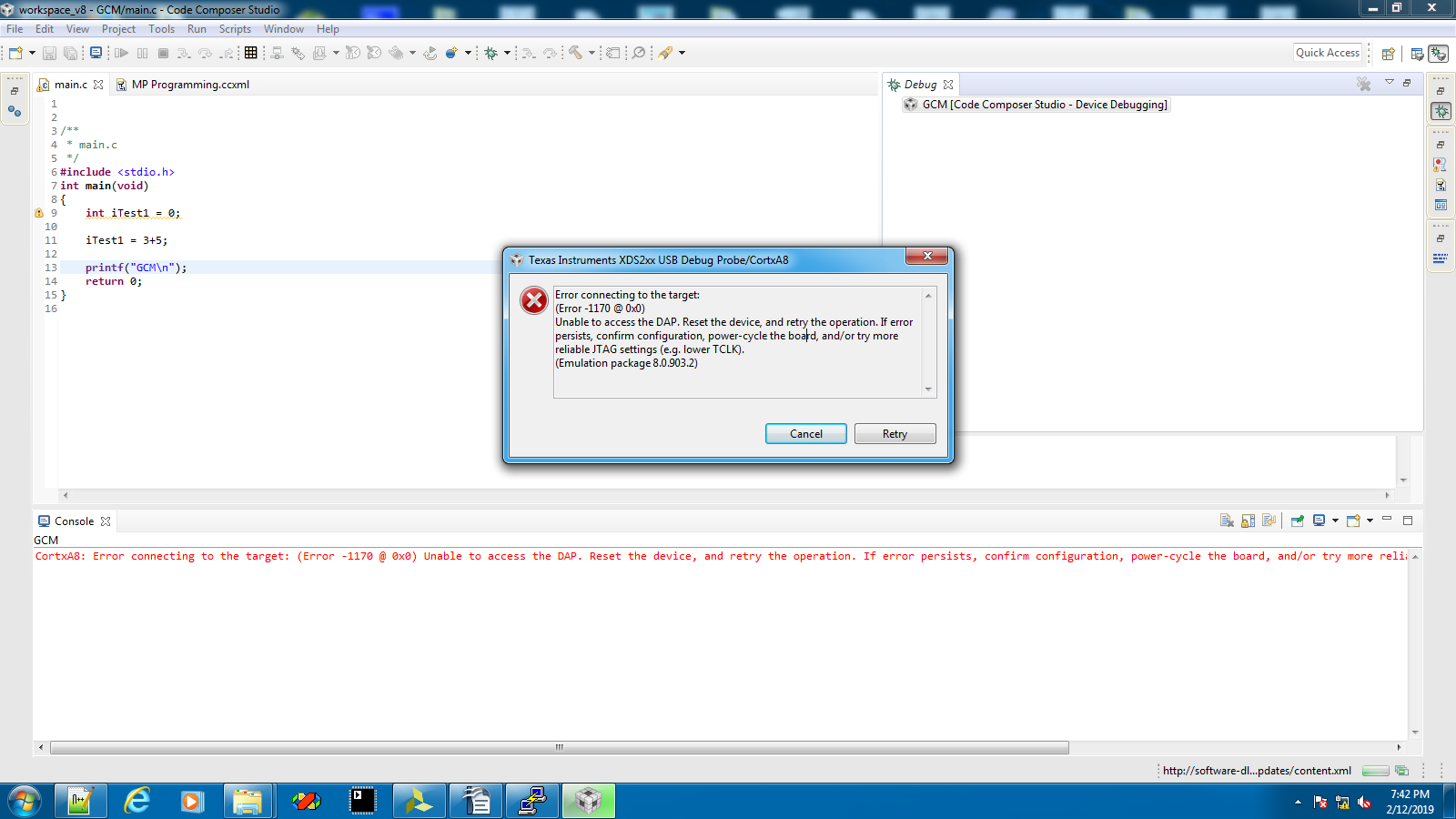The height and width of the screenshot is (819, 1456).
Task: Open the New file dropdown arrow
Action: 32,53
